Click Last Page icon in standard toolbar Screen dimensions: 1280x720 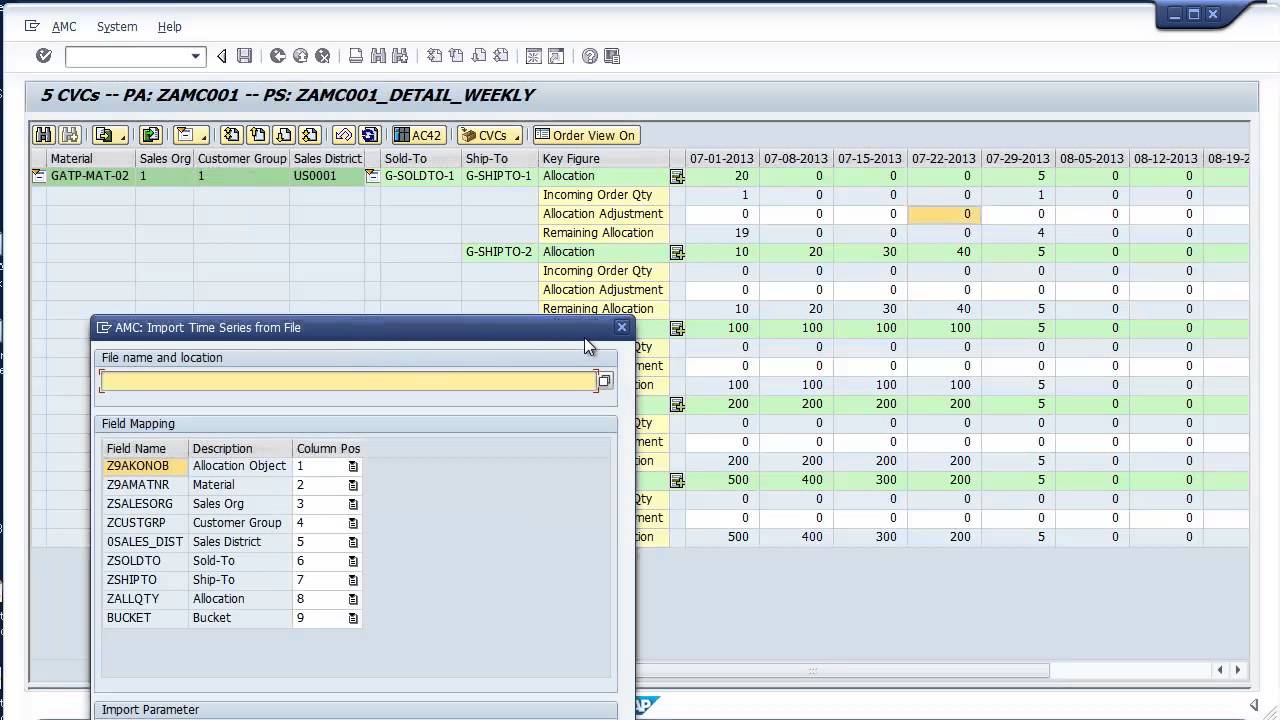500,56
